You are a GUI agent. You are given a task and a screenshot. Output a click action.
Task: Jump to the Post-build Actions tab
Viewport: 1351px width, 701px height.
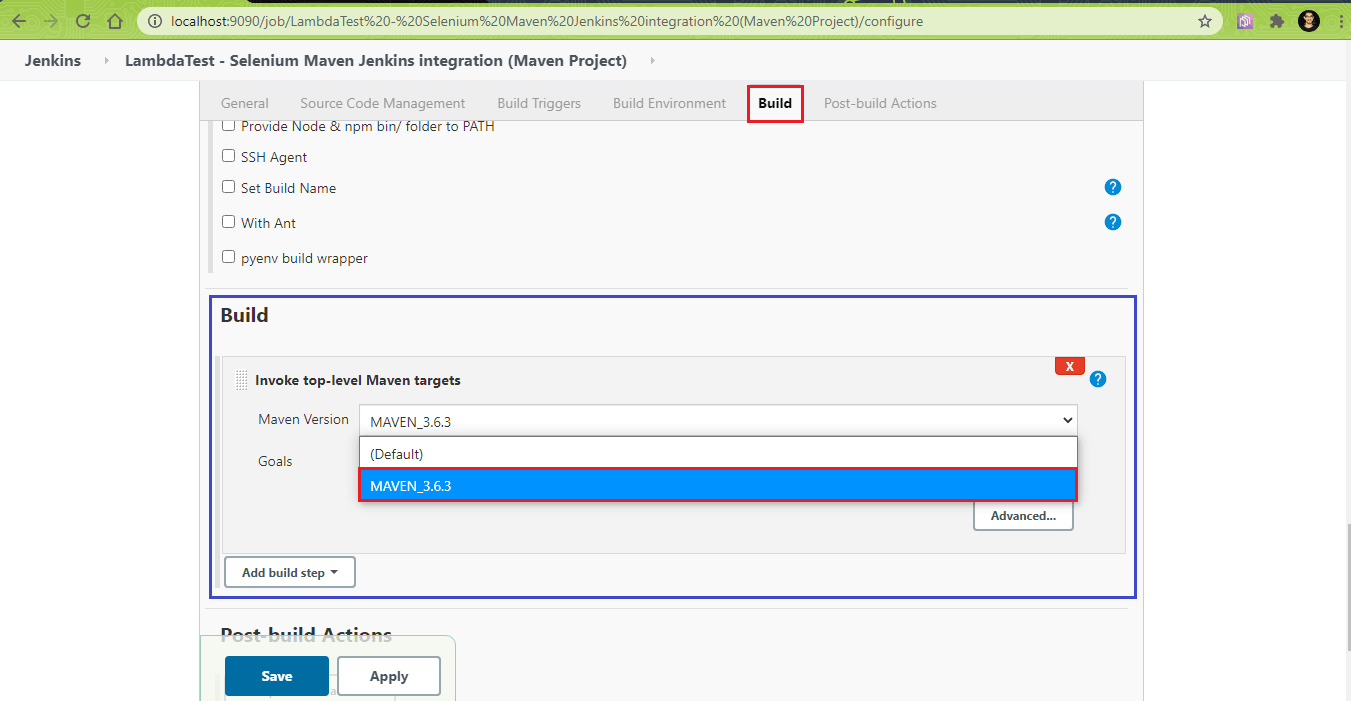click(x=880, y=103)
